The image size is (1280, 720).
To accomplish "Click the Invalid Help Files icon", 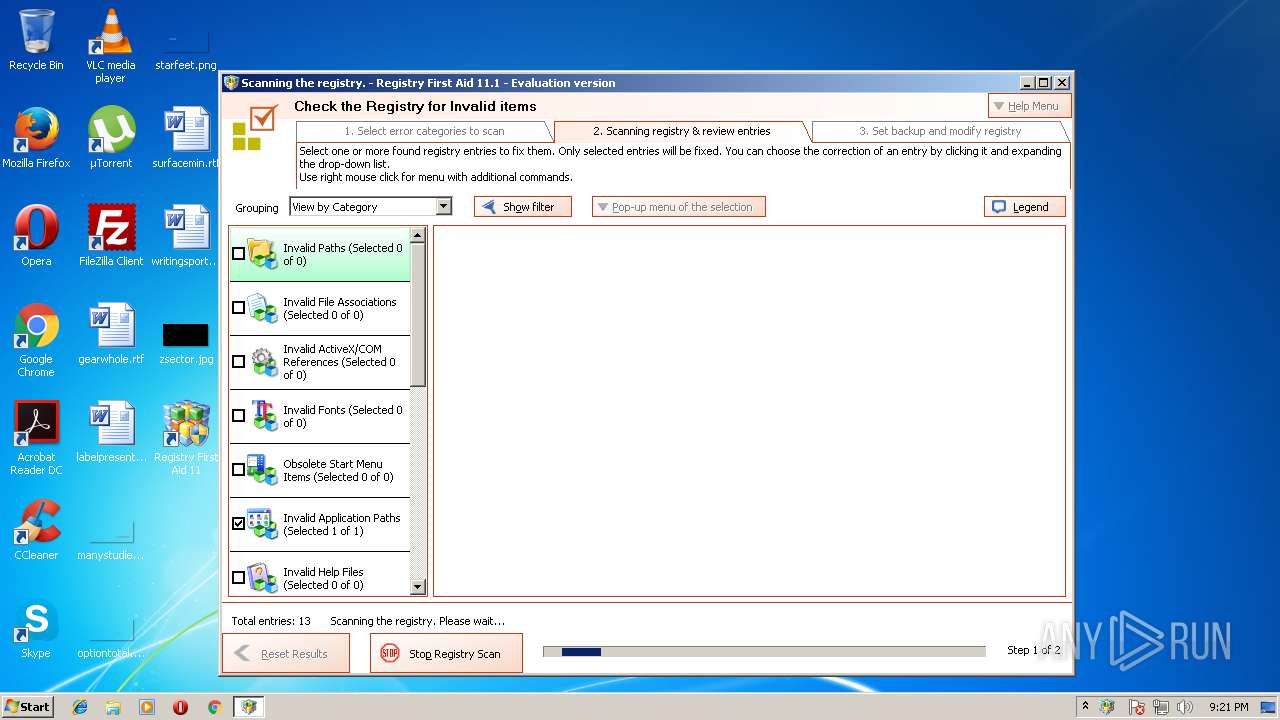I will (263, 577).
